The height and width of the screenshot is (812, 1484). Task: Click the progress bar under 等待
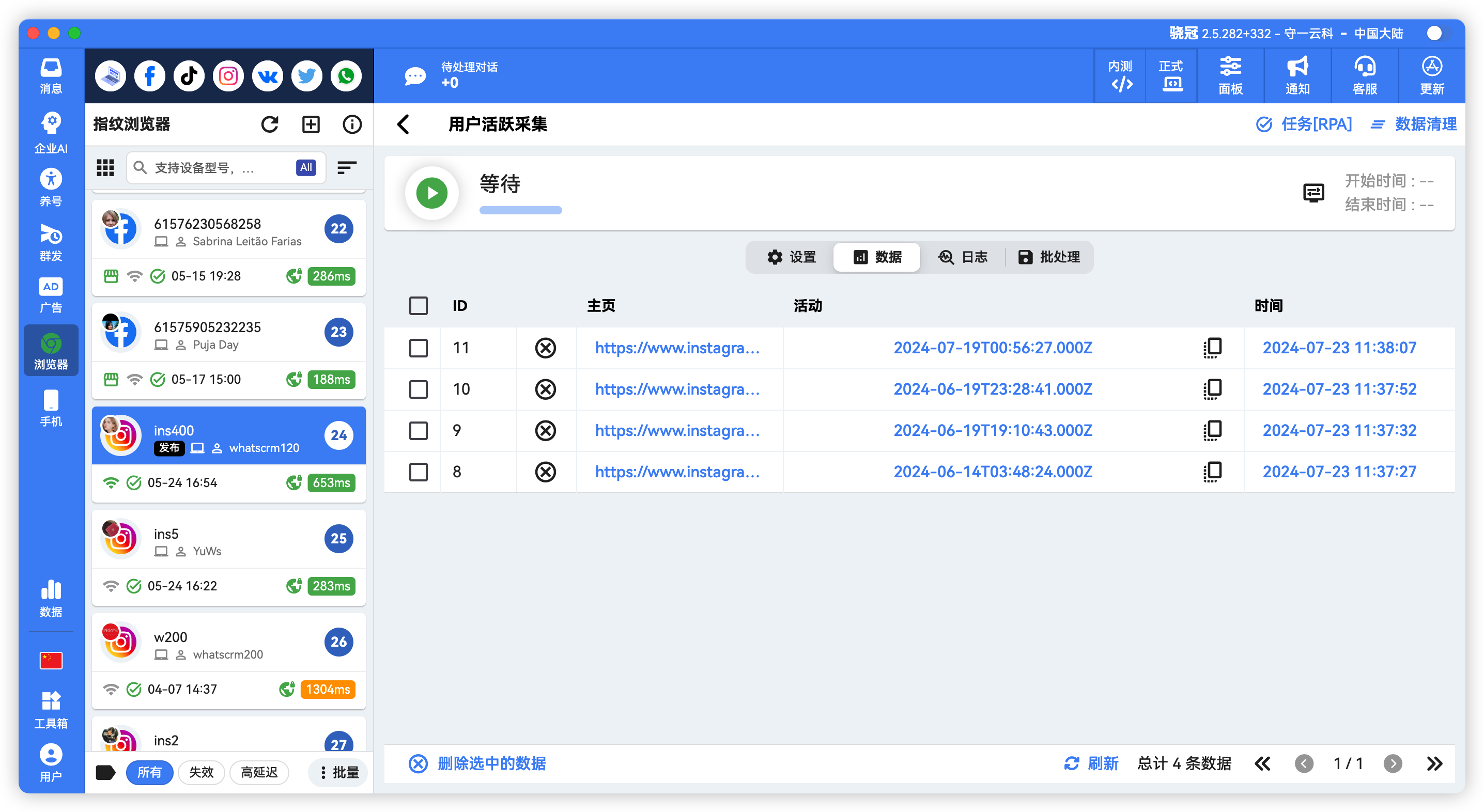click(520, 210)
